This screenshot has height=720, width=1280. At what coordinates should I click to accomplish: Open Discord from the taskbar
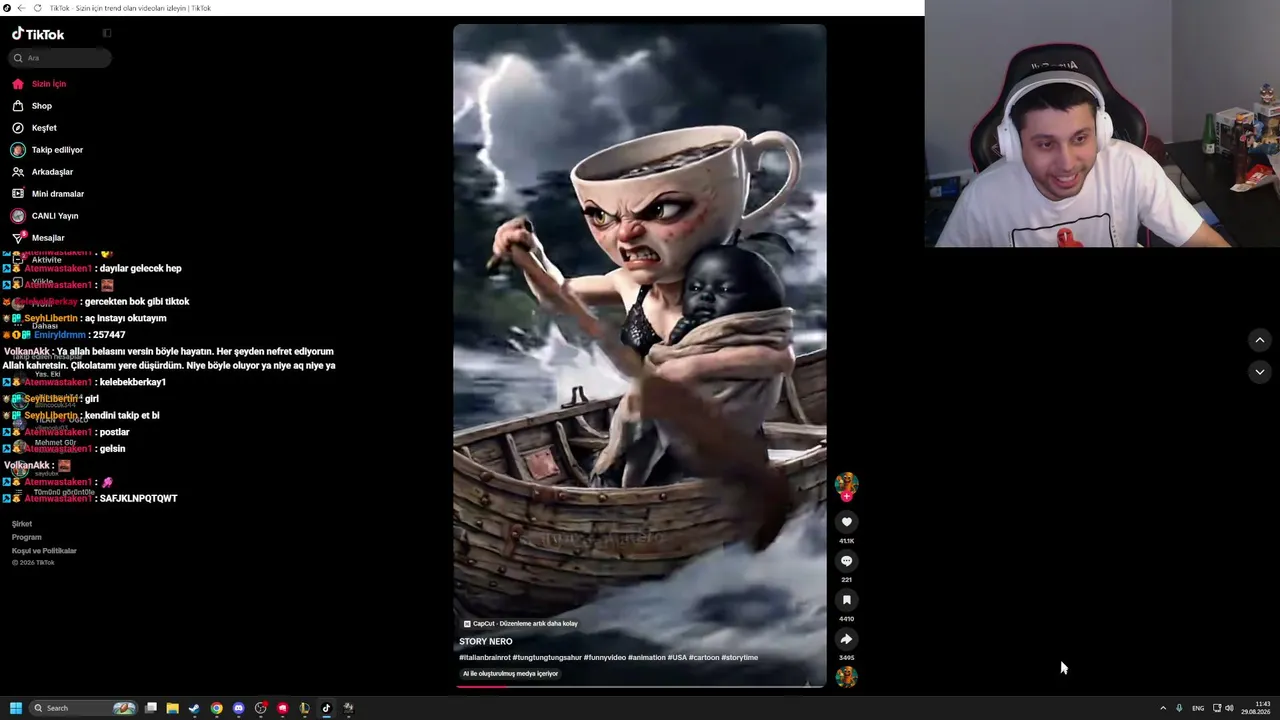tap(239, 708)
